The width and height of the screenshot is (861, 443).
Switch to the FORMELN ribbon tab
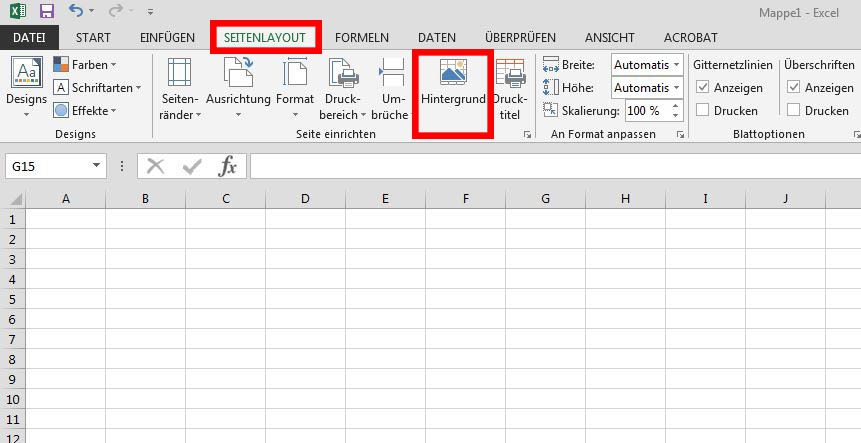tap(362, 38)
